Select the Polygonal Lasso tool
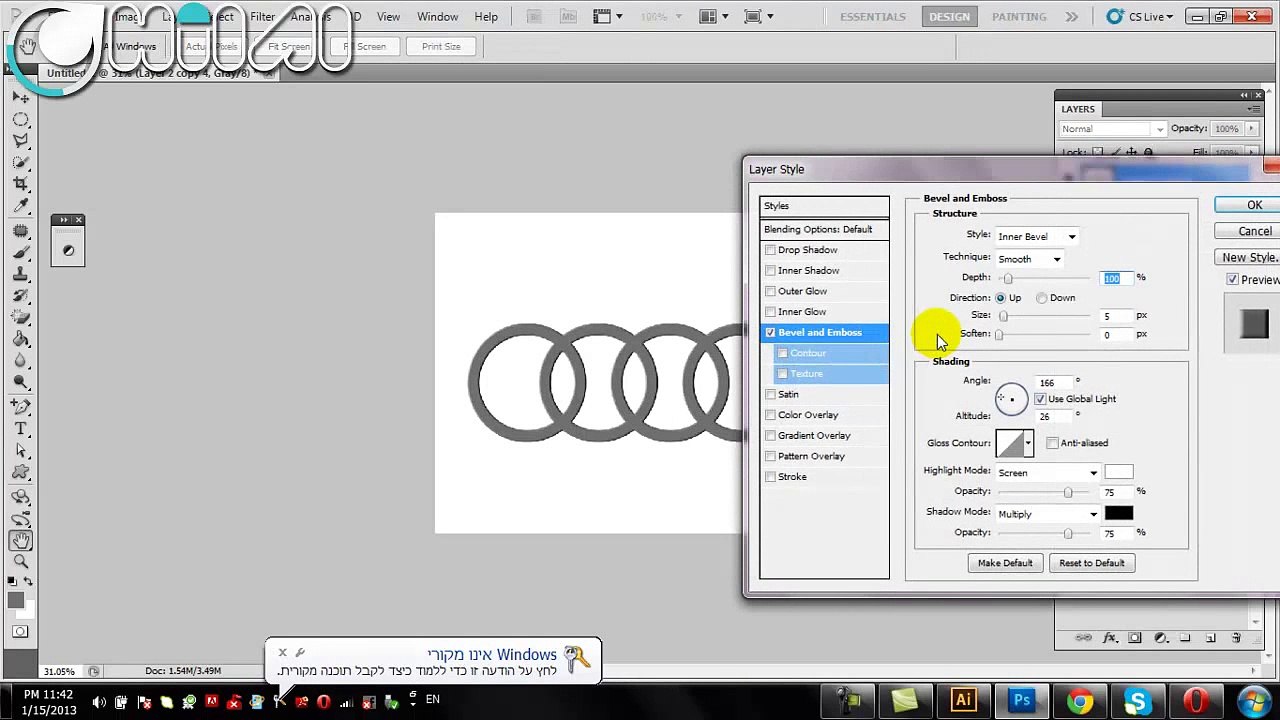The image size is (1280, 720). 20,141
